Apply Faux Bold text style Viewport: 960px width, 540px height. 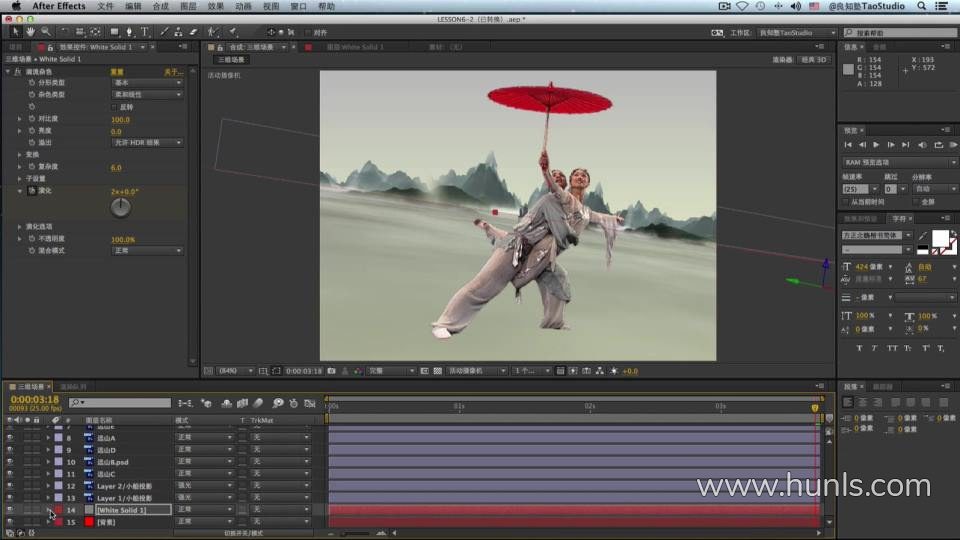point(859,348)
